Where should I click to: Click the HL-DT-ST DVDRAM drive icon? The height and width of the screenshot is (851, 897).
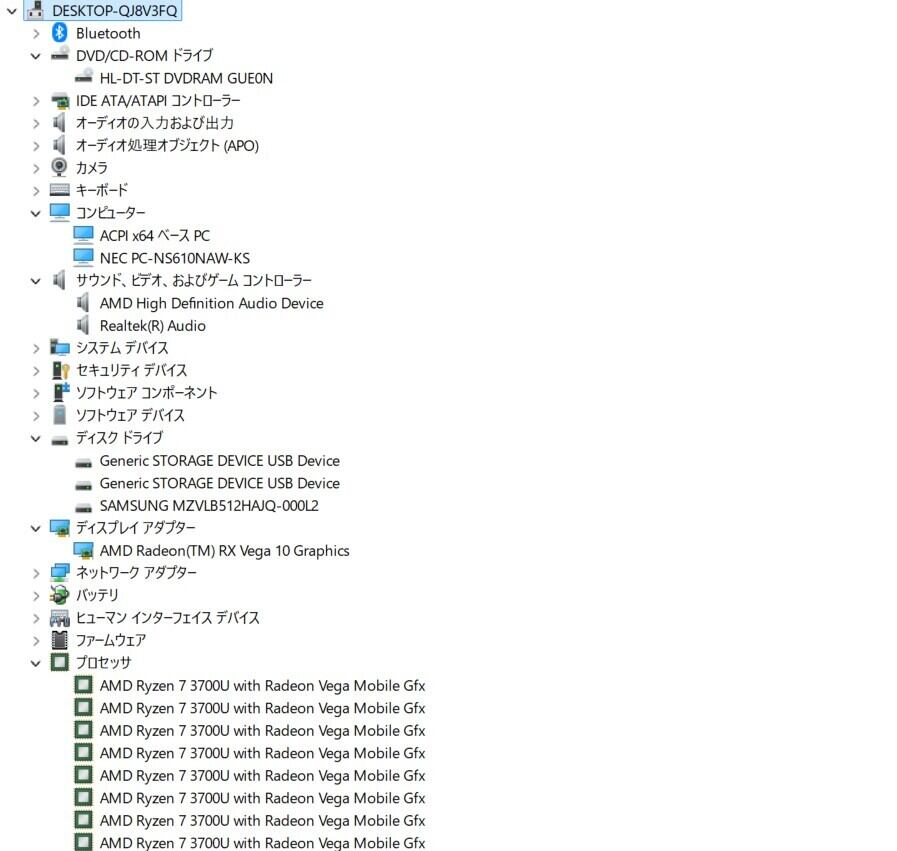pyautogui.click(x=84, y=77)
